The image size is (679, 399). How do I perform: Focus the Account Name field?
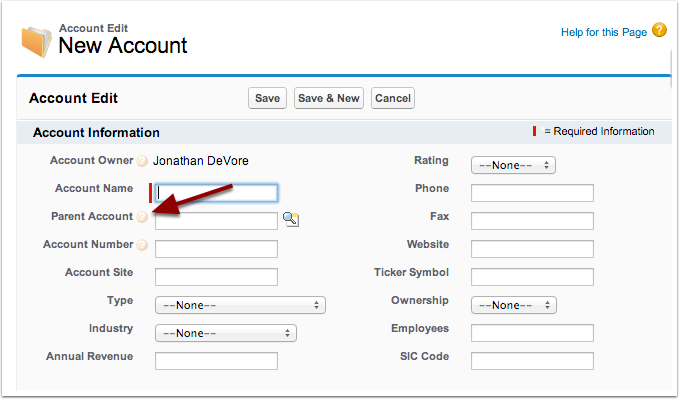coord(216,193)
